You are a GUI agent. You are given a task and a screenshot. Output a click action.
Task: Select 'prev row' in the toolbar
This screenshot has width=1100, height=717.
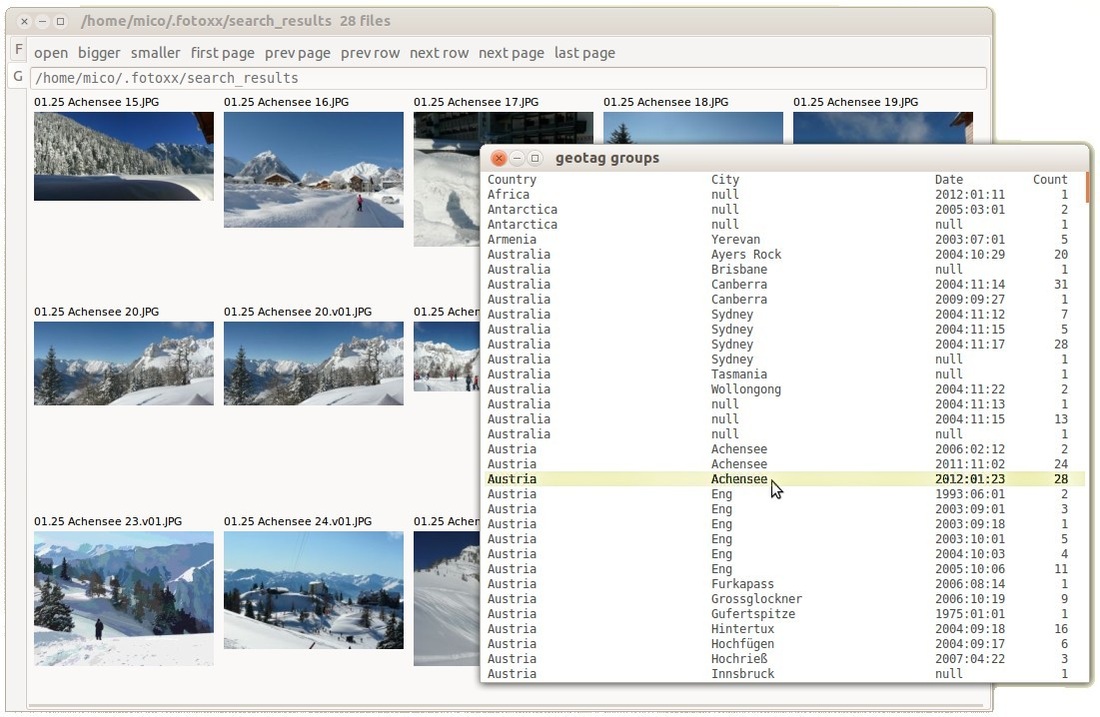point(370,53)
